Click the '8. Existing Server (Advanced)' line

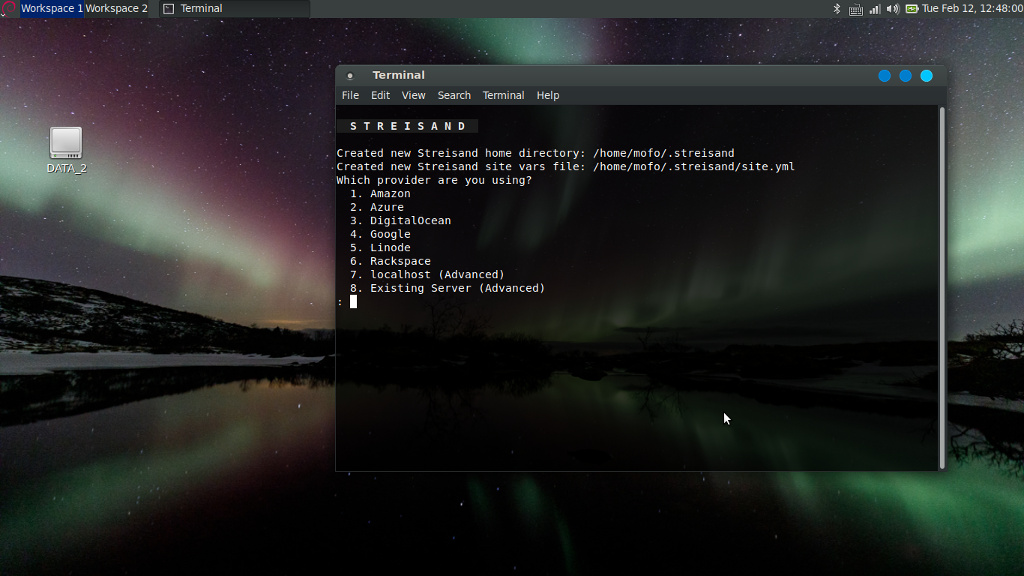[447, 288]
